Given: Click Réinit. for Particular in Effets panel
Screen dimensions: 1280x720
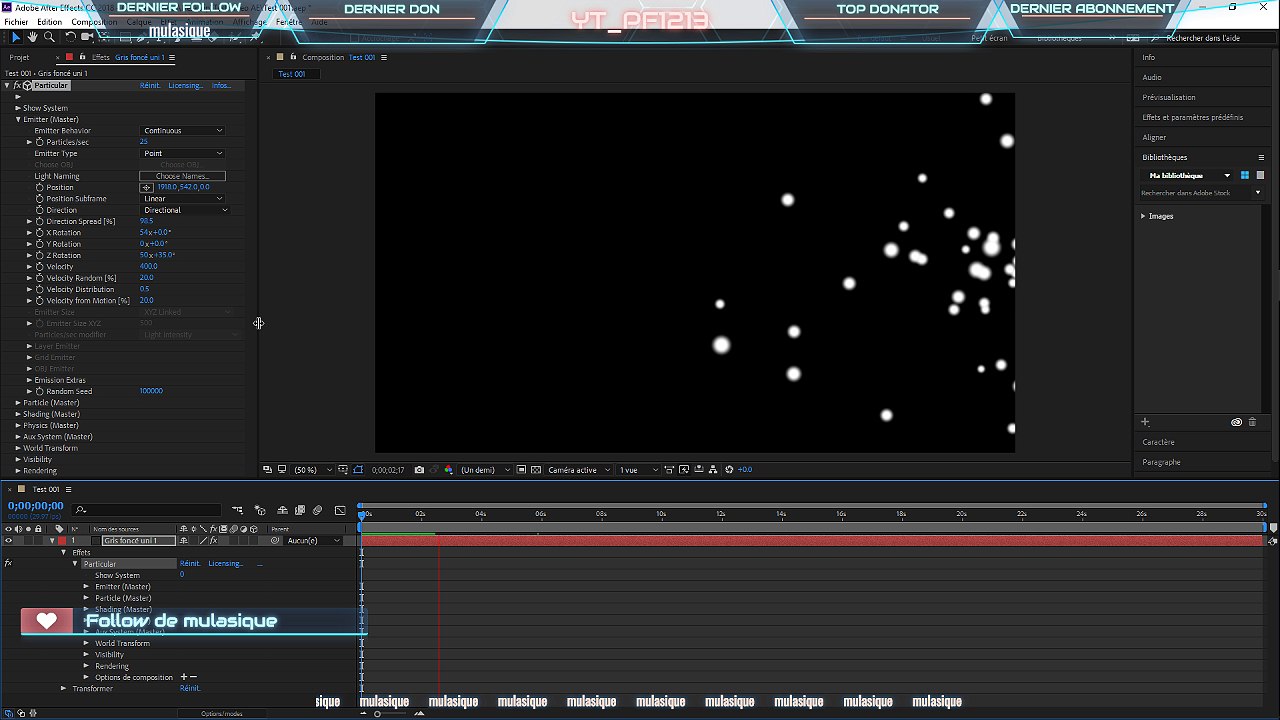Looking at the screenshot, I should point(150,85).
